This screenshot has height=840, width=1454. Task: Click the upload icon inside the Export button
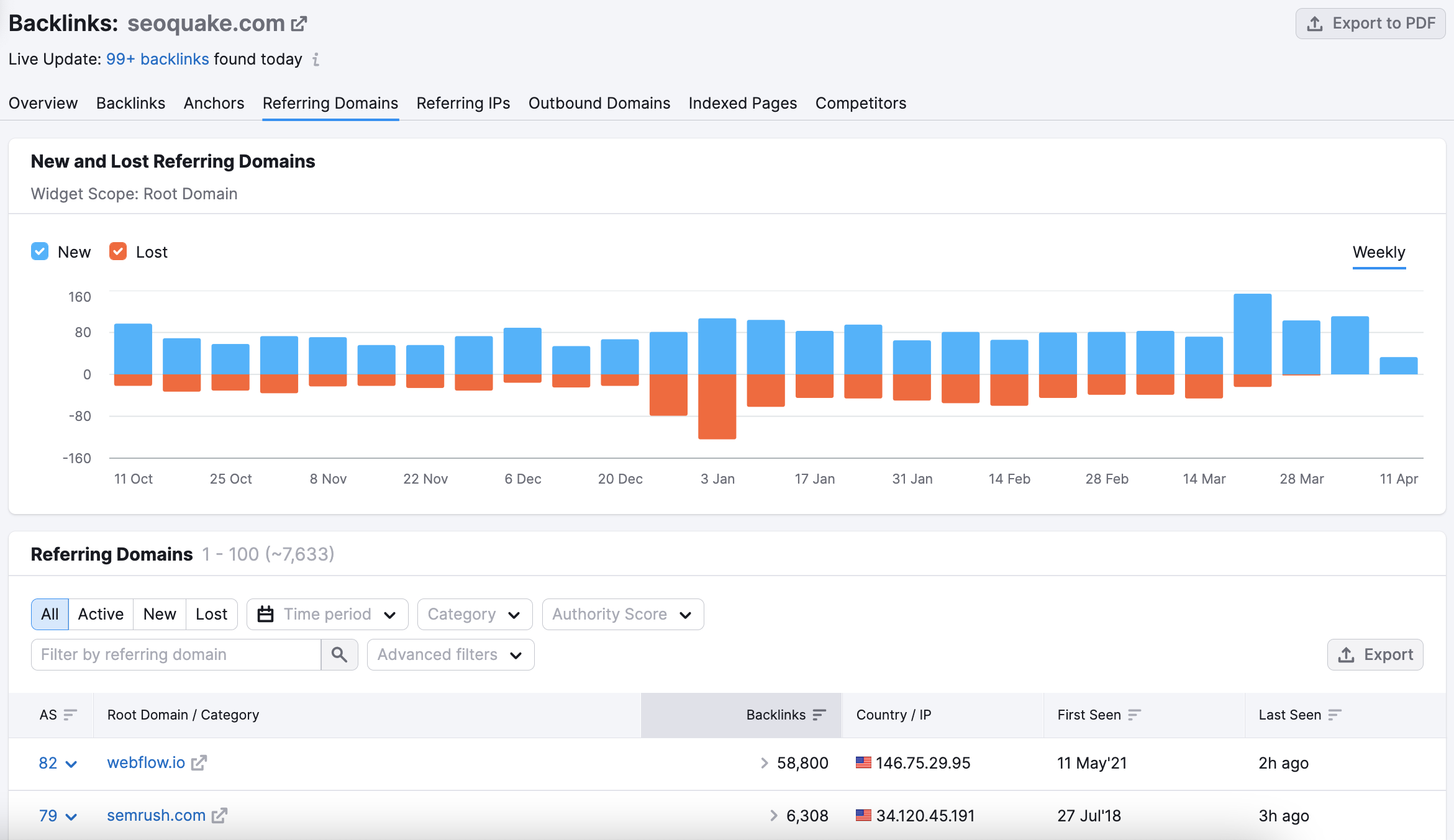click(1345, 654)
